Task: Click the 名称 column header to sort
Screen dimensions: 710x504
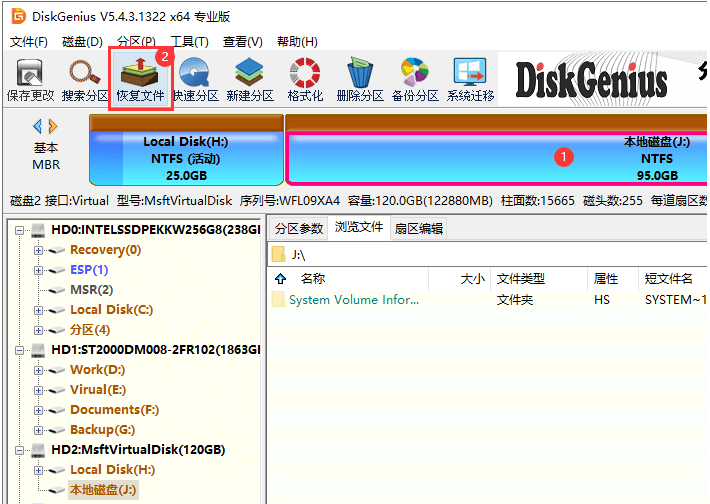Action: [x=313, y=279]
